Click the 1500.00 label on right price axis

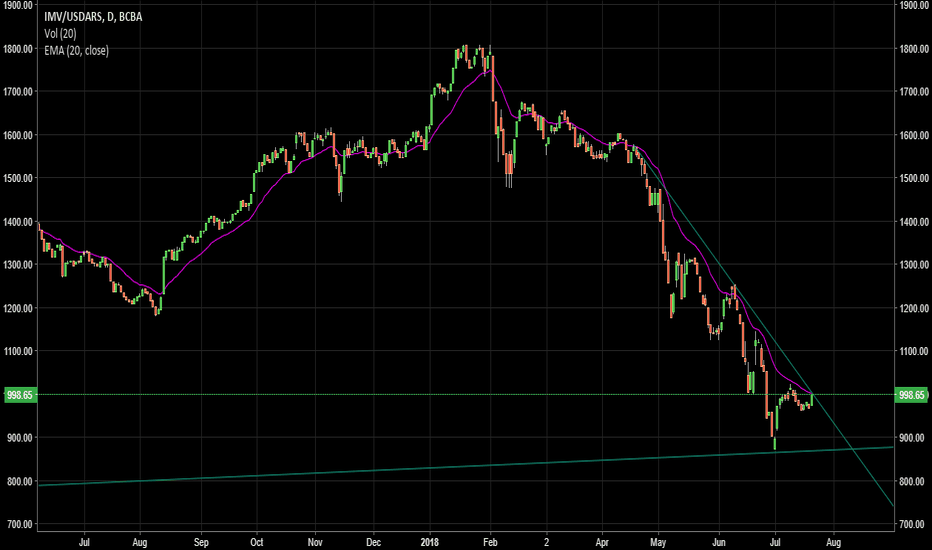pyautogui.click(x=914, y=178)
